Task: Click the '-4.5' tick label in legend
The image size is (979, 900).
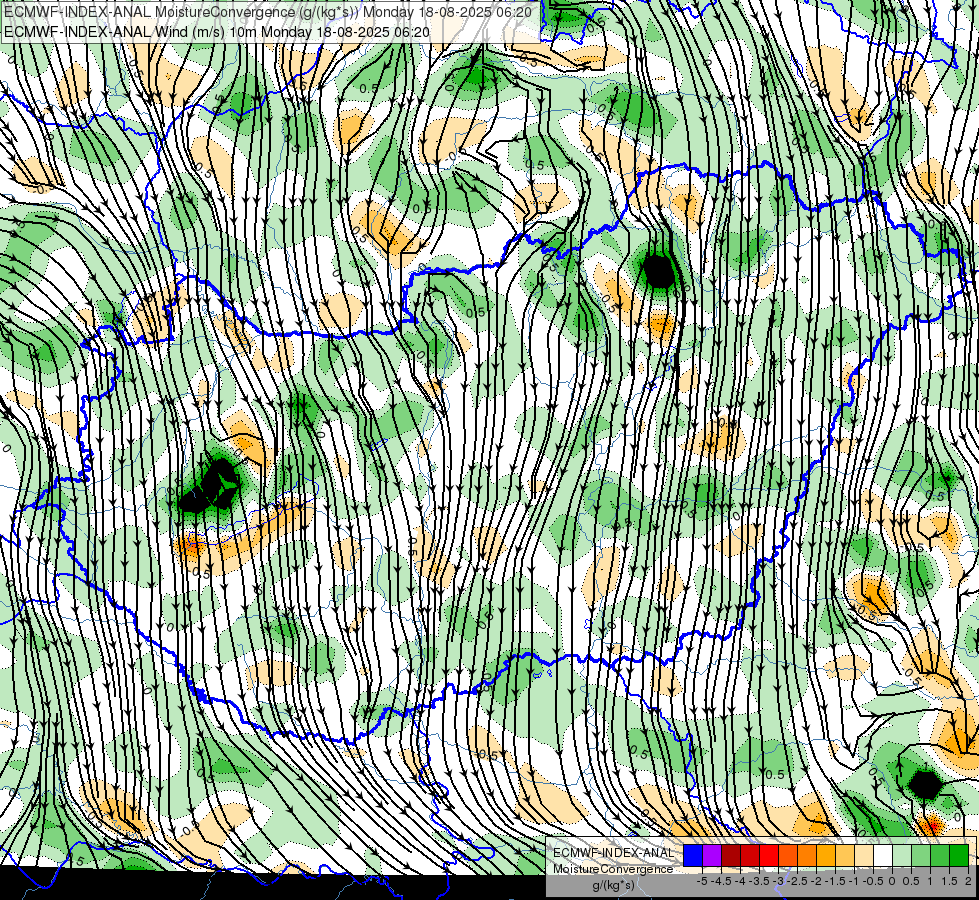Action: 722,881
